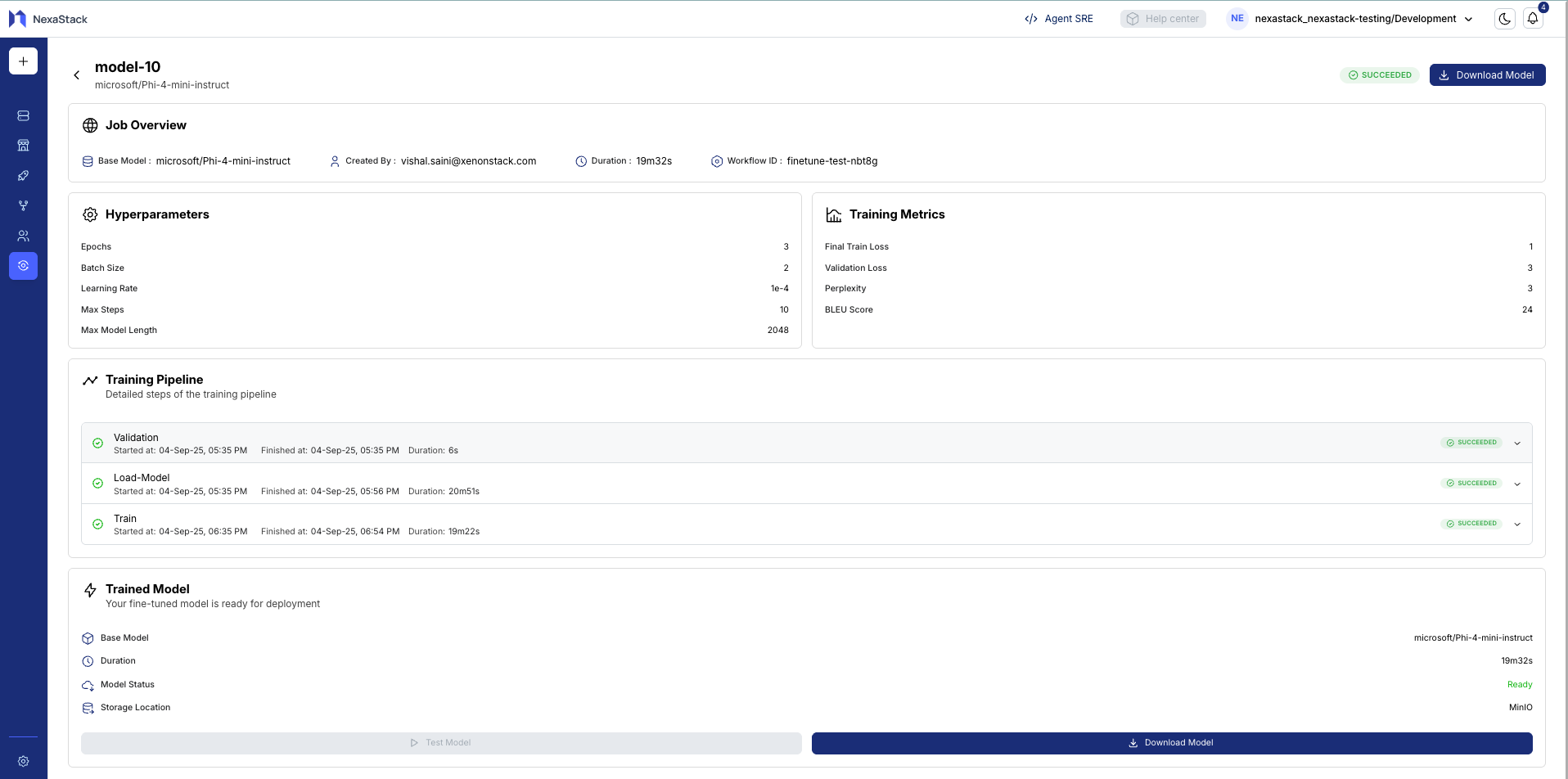Open Agent SRE from top bar
Image resolution: width=1568 pixels, height=779 pixels.
(x=1059, y=19)
